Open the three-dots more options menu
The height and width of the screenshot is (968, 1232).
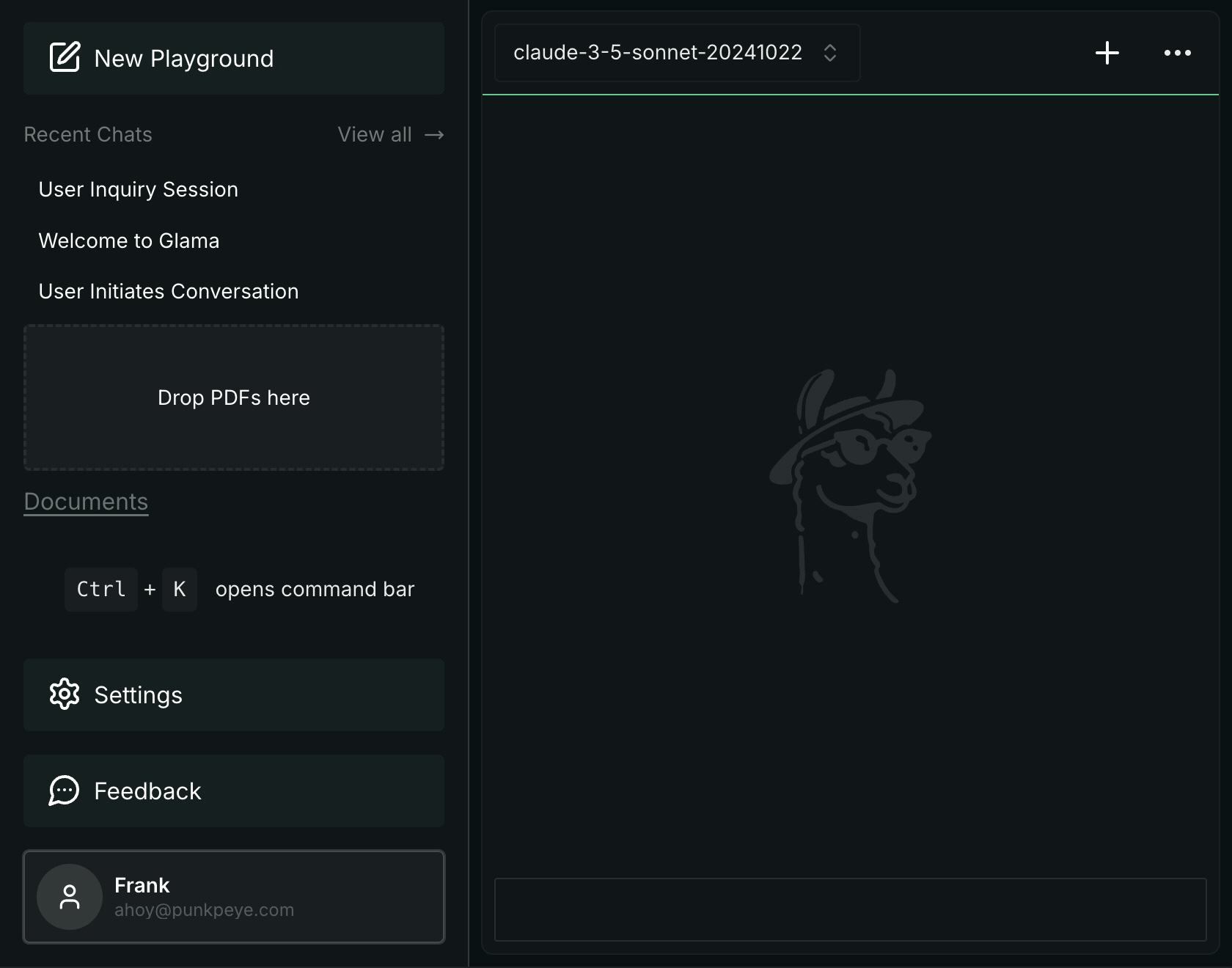coord(1177,53)
